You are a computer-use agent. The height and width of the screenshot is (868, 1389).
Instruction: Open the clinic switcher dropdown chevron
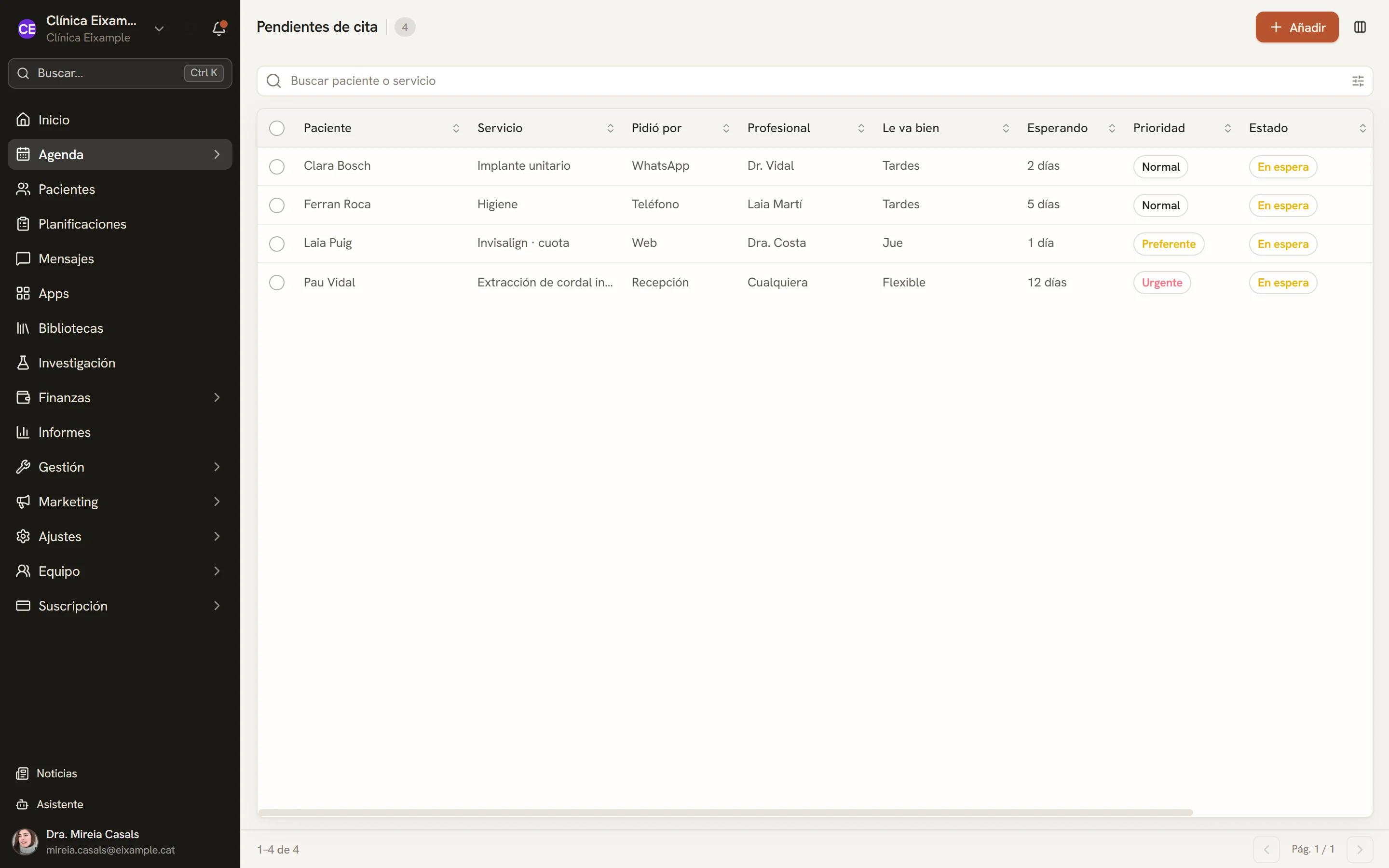click(x=159, y=29)
